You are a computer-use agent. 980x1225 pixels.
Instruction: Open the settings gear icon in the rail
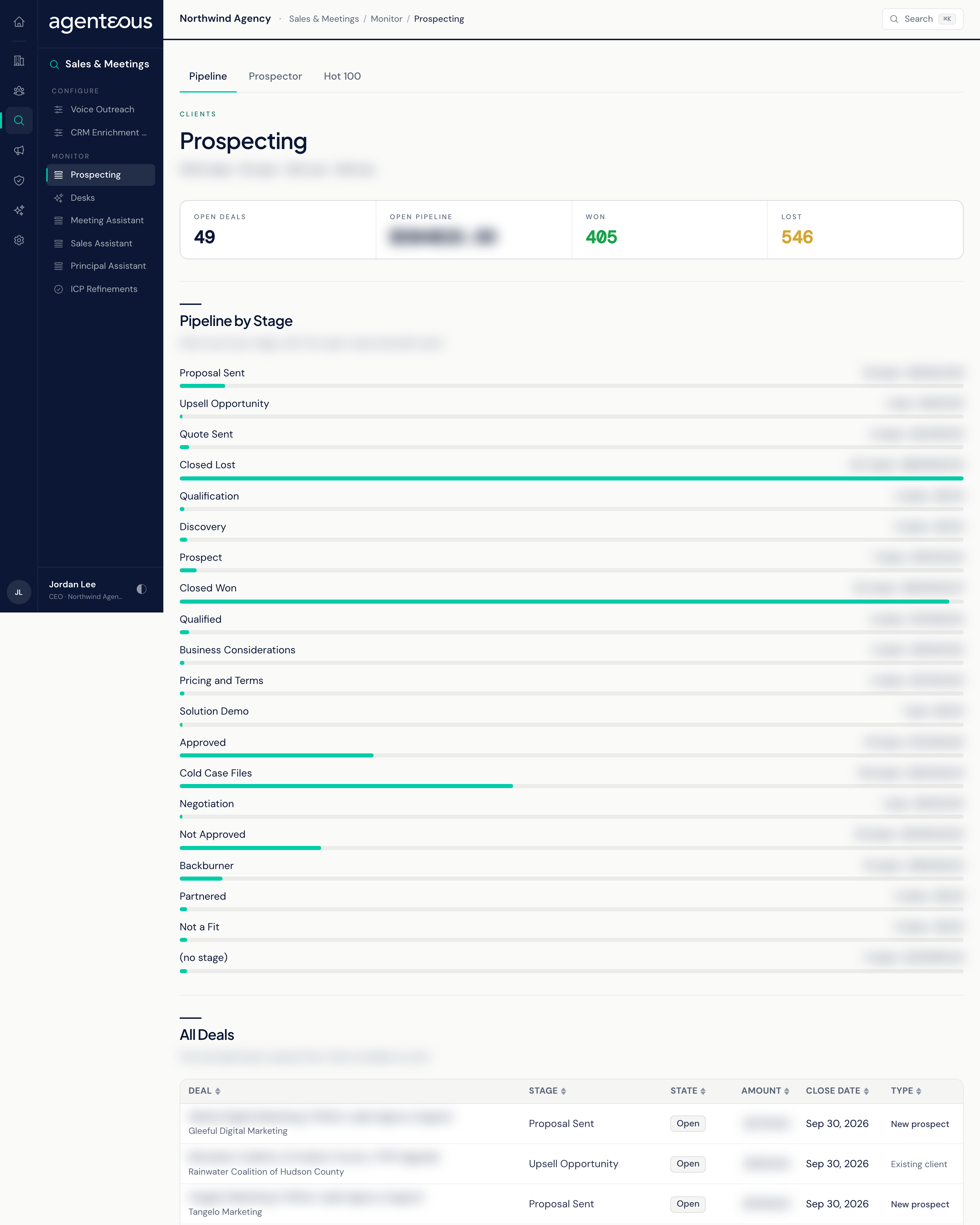click(19, 240)
